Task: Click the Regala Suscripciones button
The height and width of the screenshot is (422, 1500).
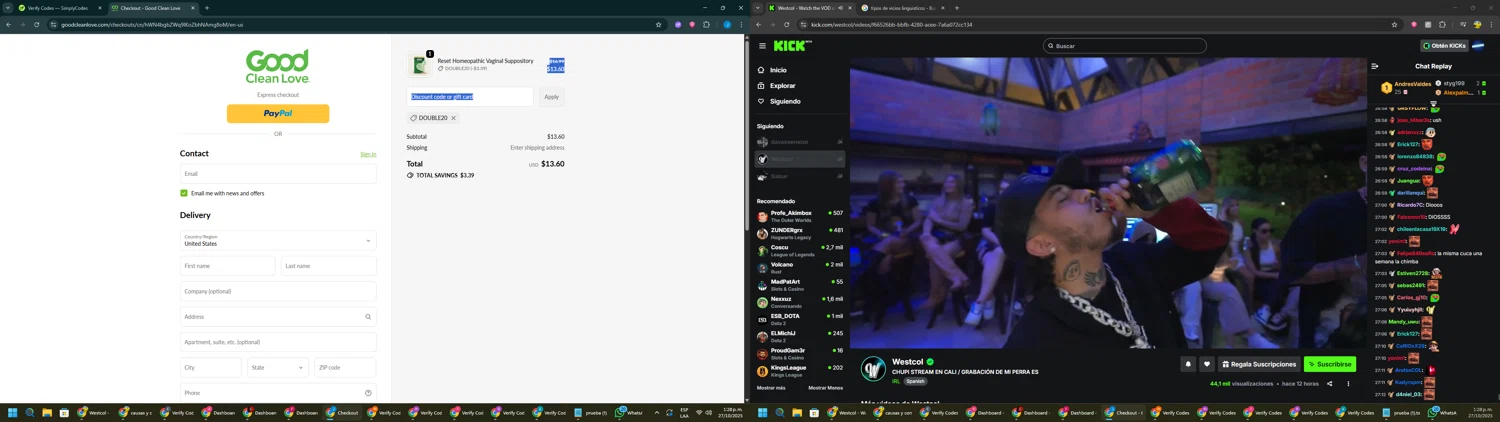Action: click(x=1259, y=364)
